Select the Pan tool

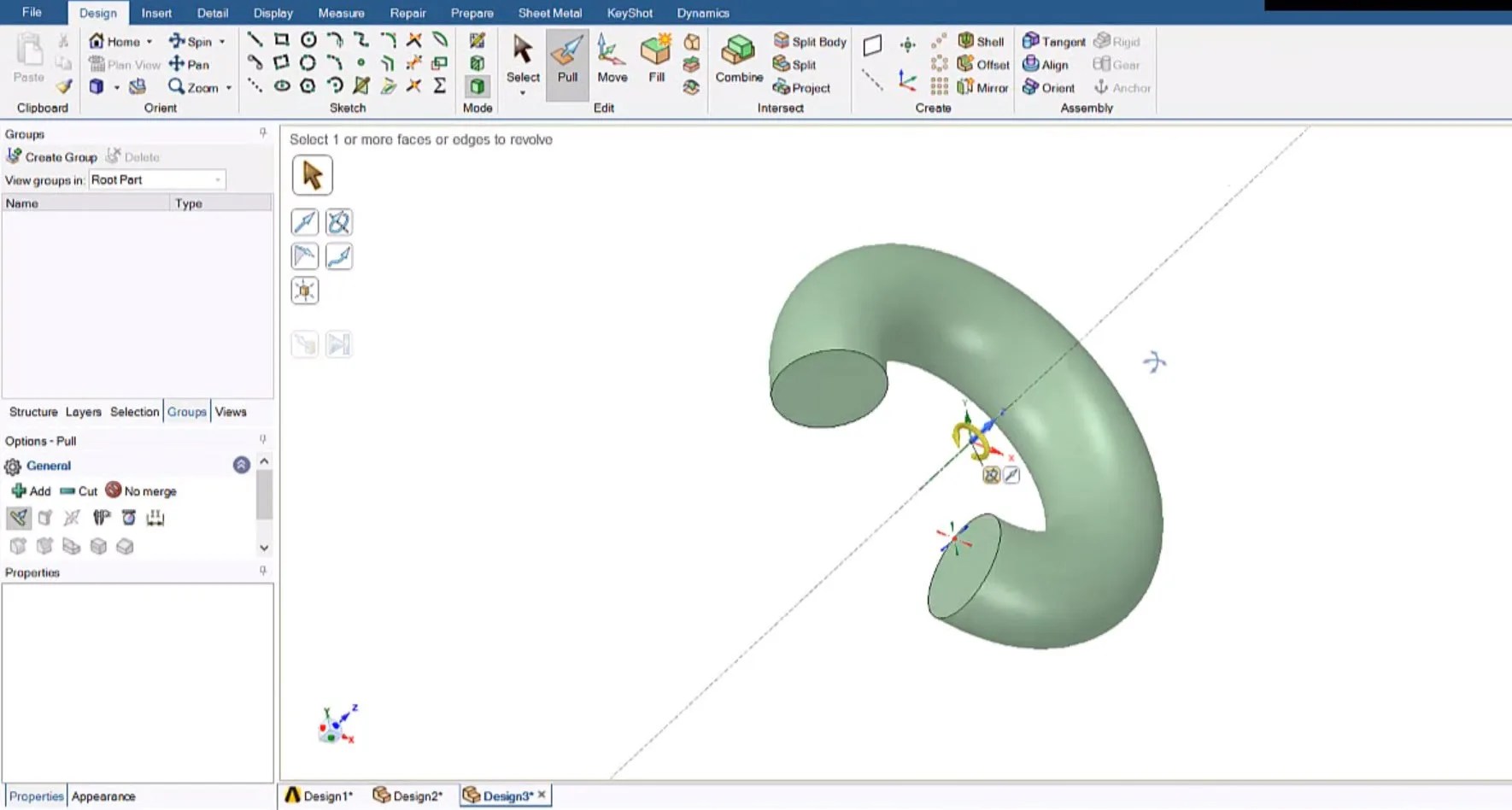click(189, 64)
